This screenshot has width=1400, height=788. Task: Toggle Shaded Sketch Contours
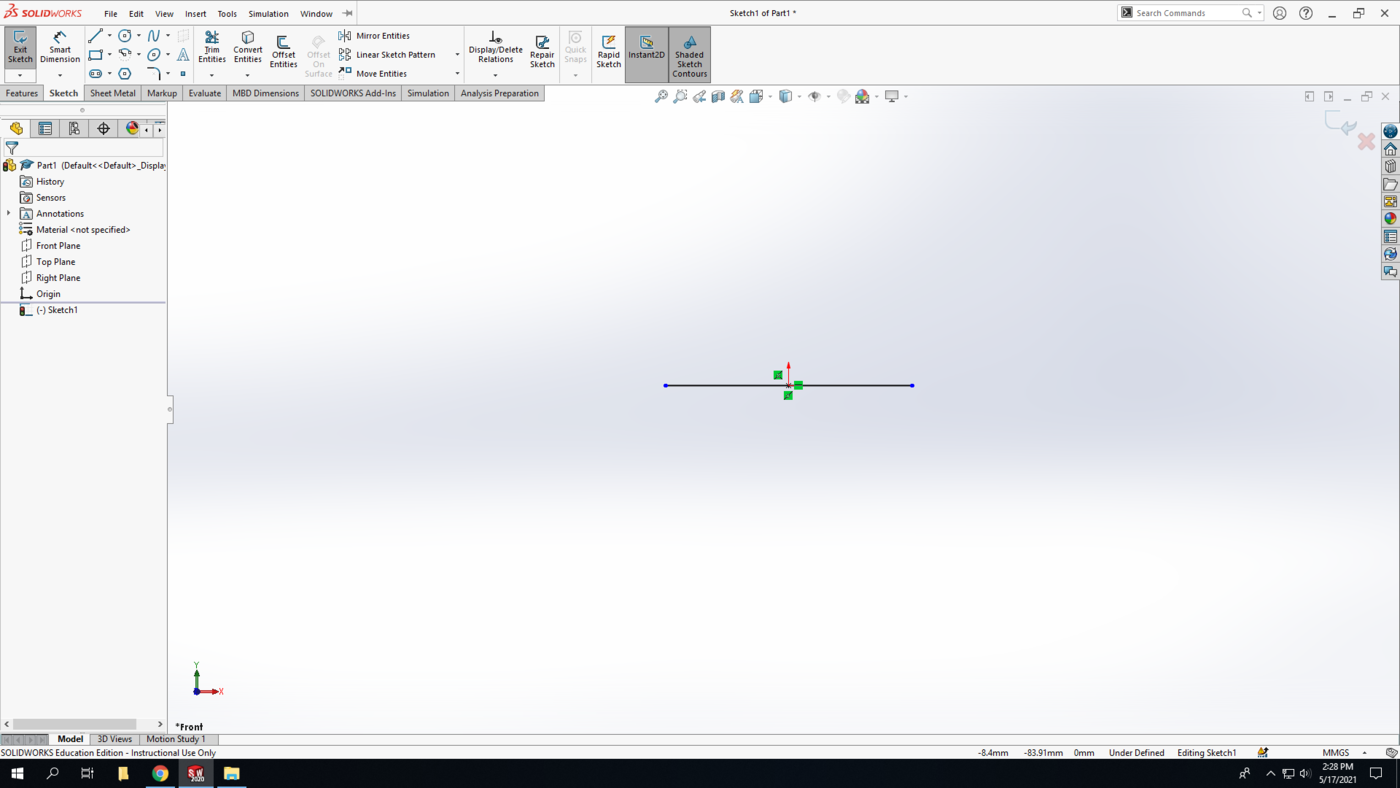tap(689, 55)
